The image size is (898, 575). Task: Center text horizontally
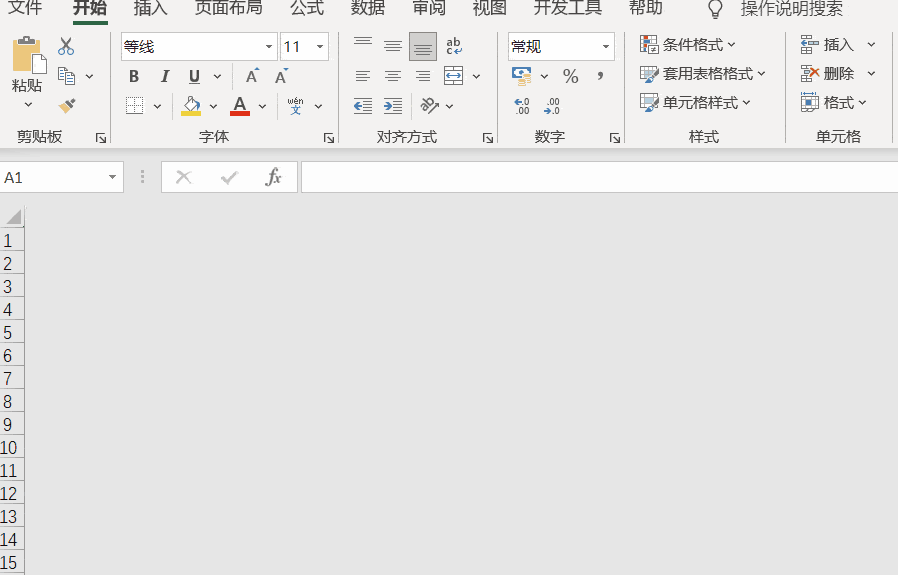tap(393, 76)
